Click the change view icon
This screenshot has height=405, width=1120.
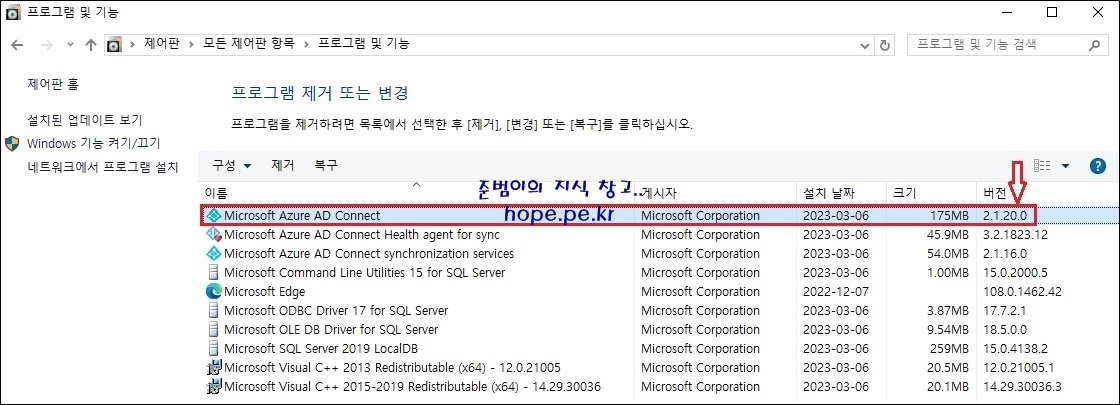[x=1042, y=166]
